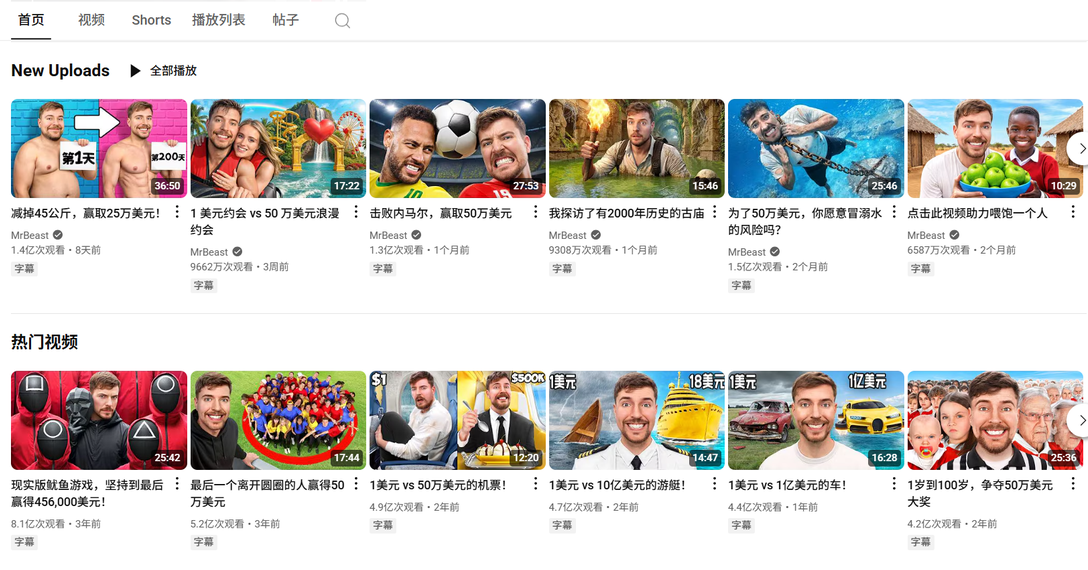Click verified badge under 减掉45公斤 video

coord(58,235)
